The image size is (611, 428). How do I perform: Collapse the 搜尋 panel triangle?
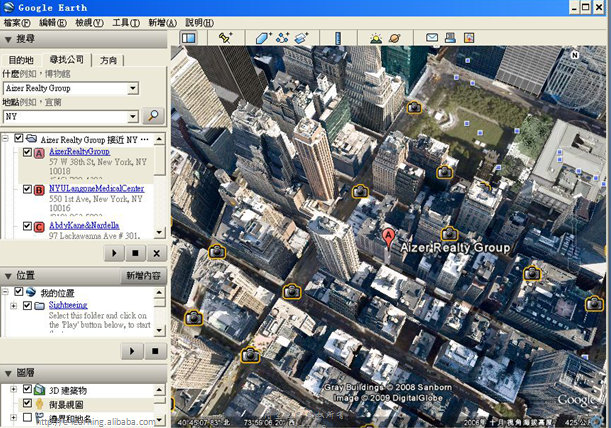point(8,39)
